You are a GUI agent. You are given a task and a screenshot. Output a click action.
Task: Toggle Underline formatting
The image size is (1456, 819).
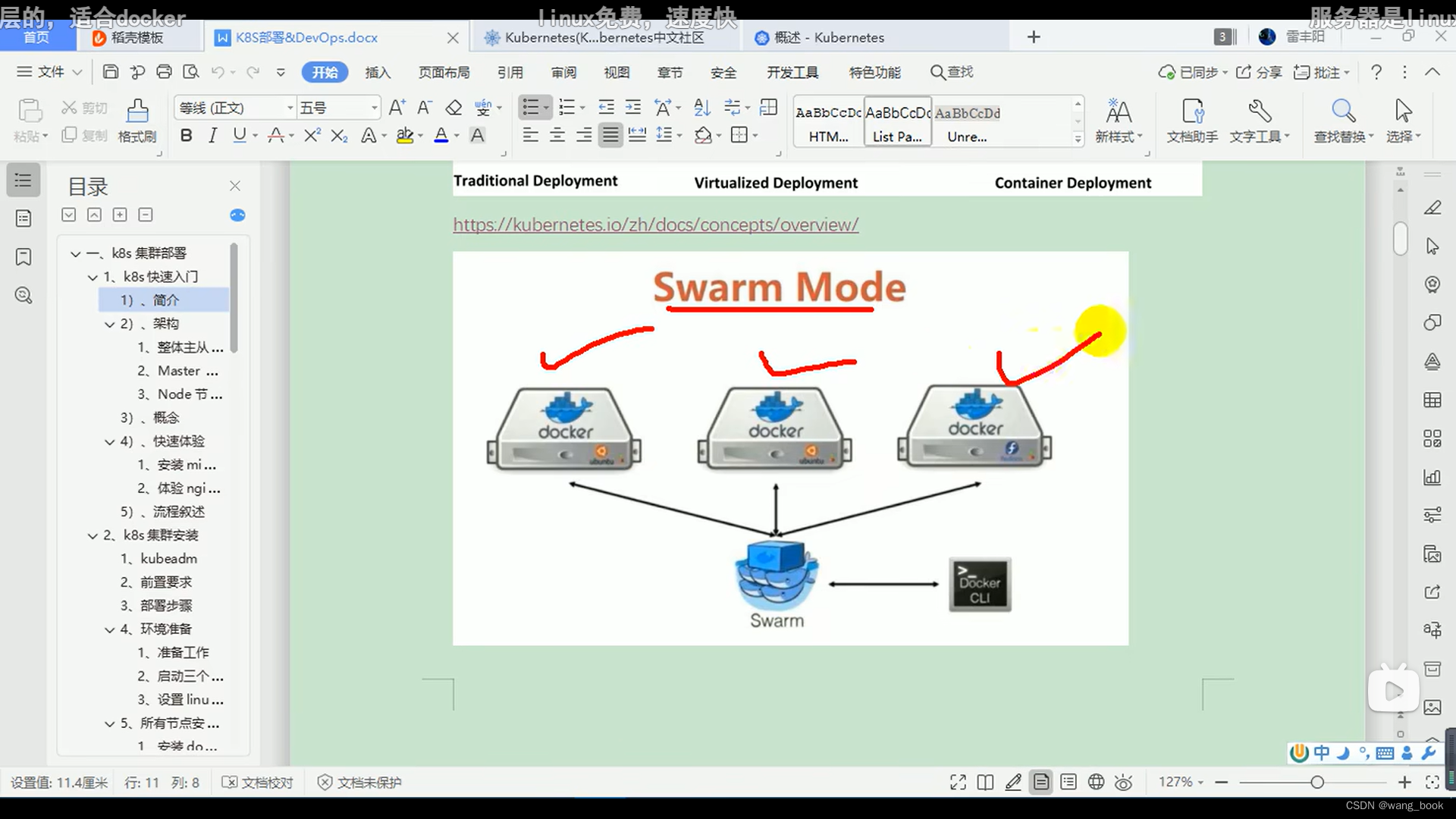240,136
